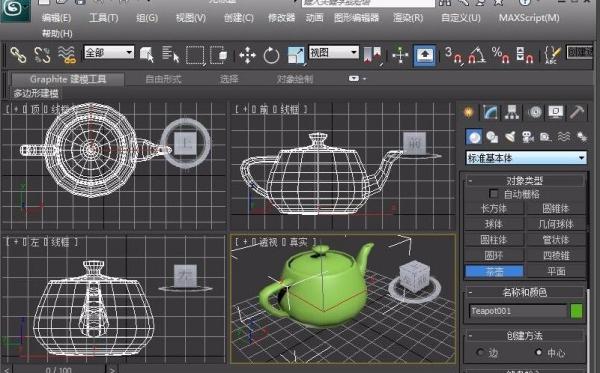Open the Hierarchy panel tab
Image resolution: width=600 pixels, height=373 pixels.
[512, 112]
